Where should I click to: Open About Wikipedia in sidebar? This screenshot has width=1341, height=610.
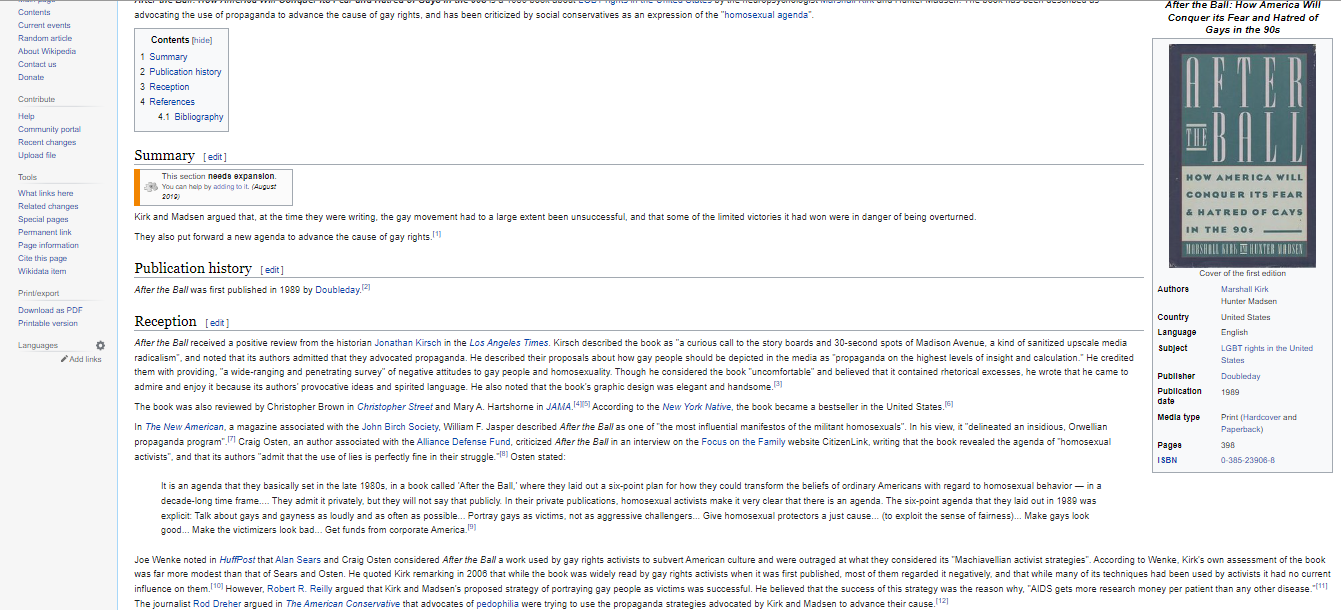(x=46, y=51)
